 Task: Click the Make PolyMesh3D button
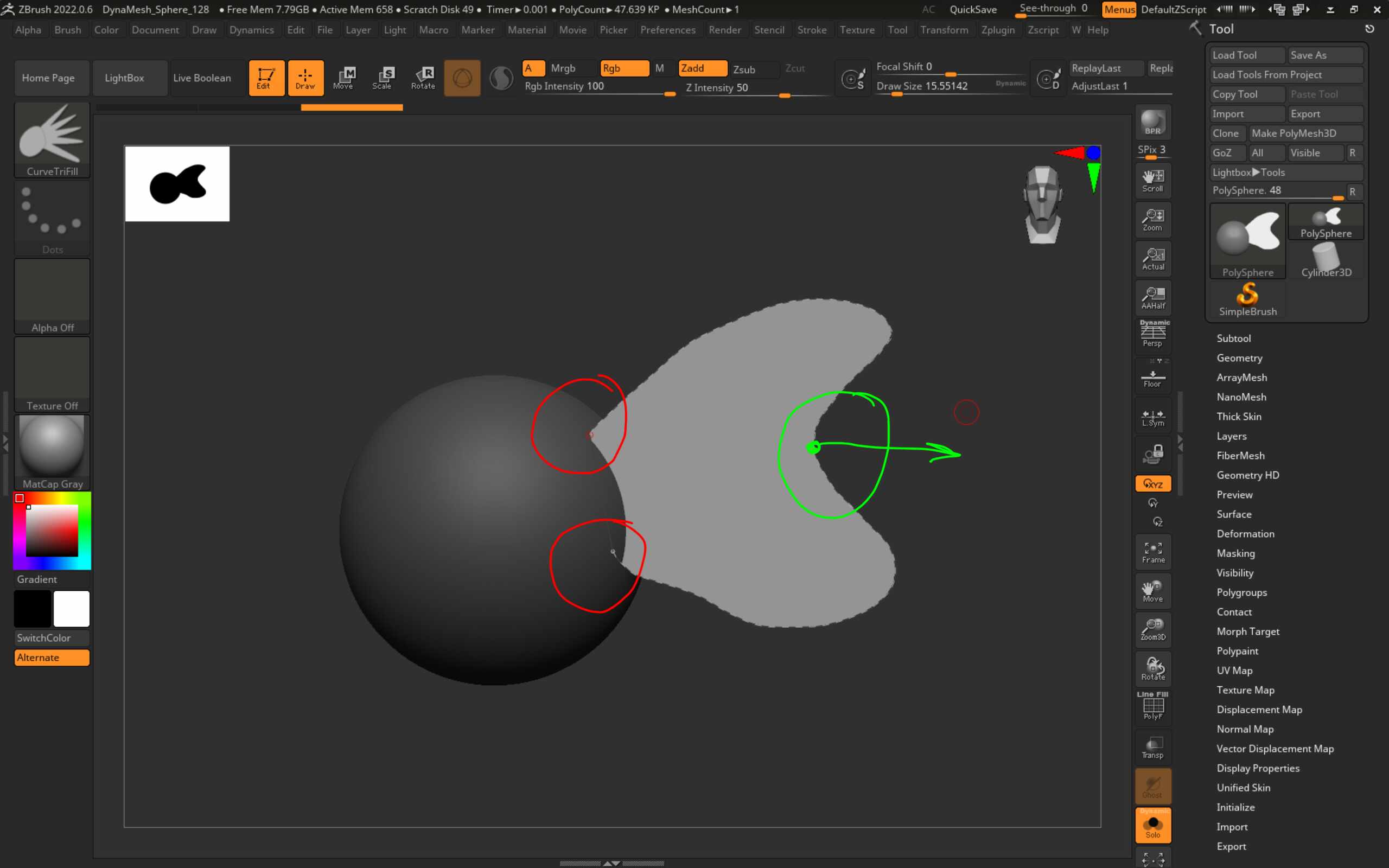click(1304, 133)
